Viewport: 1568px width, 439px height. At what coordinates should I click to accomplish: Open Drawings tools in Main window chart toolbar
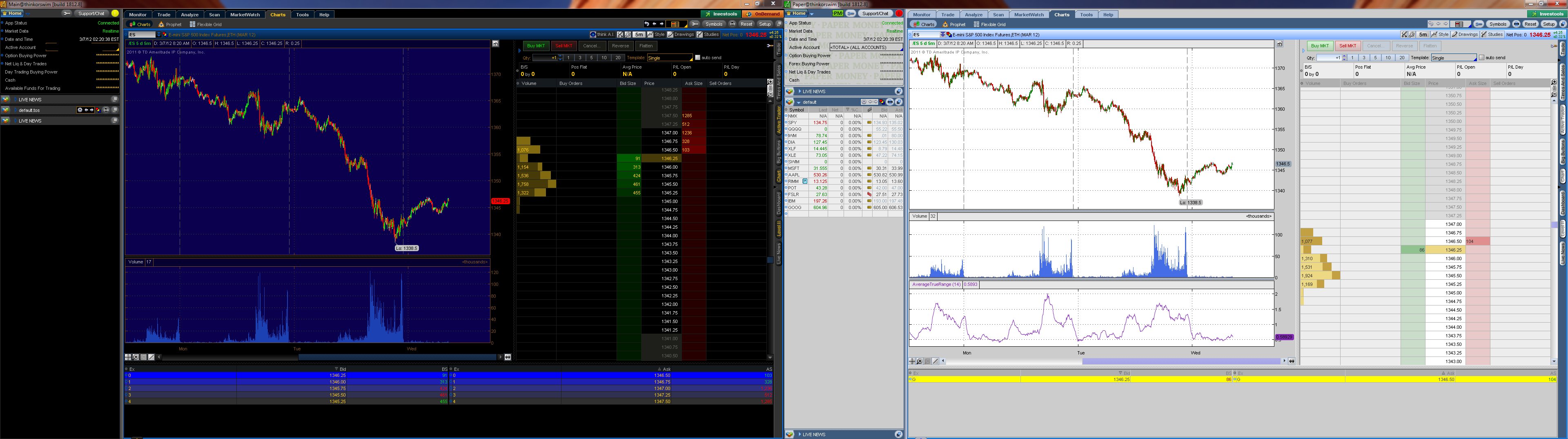pyautogui.click(x=681, y=35)
